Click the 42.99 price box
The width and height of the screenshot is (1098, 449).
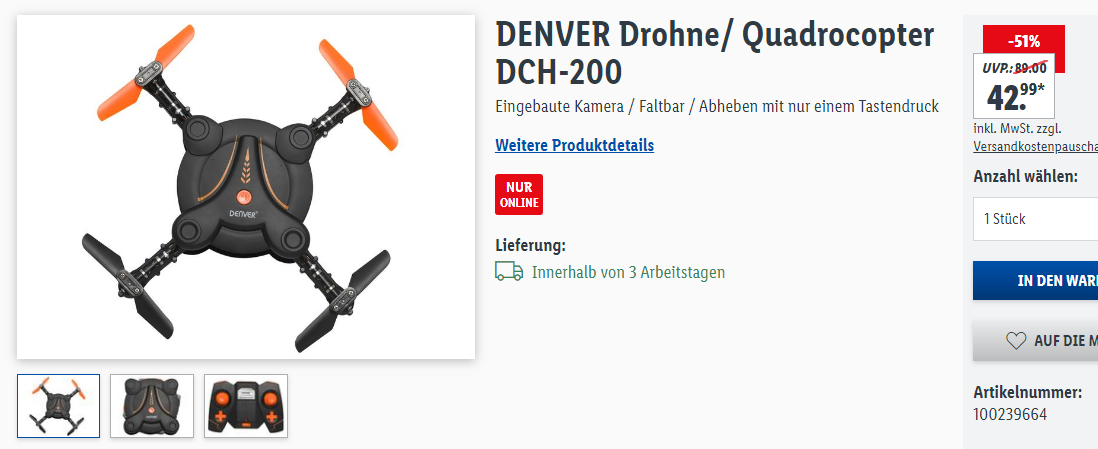1014,86
